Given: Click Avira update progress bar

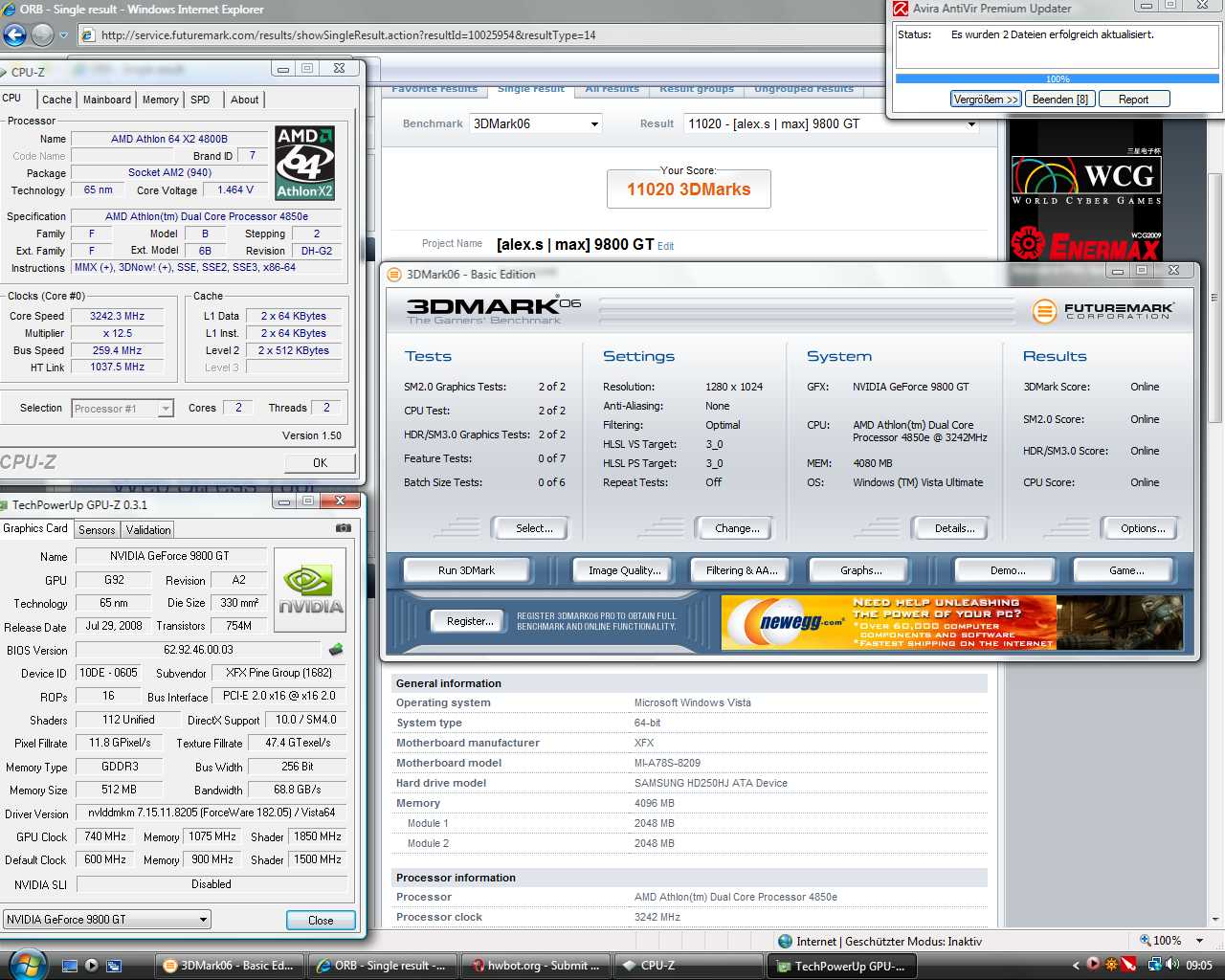Looking at the screenshot, I should [x=1058, y=78].
